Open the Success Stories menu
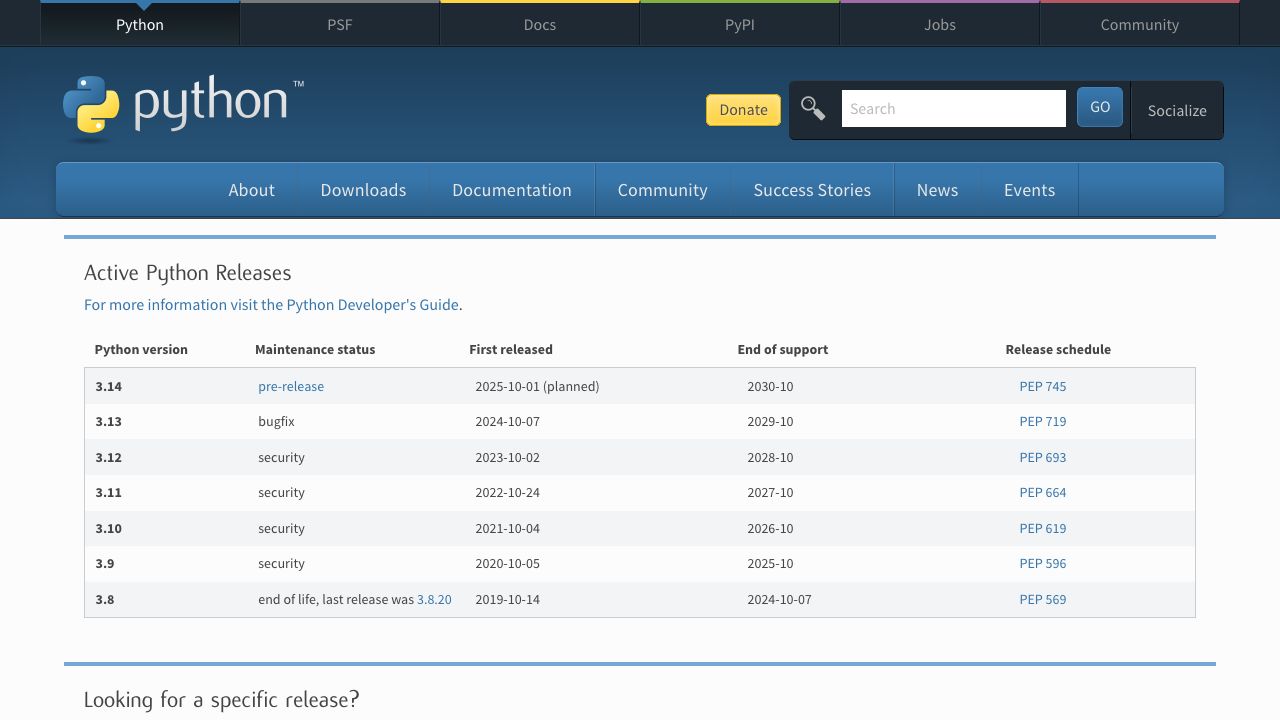Viewport: 1280px width, 720px height. pyautogui.click(x=811, y=190)
